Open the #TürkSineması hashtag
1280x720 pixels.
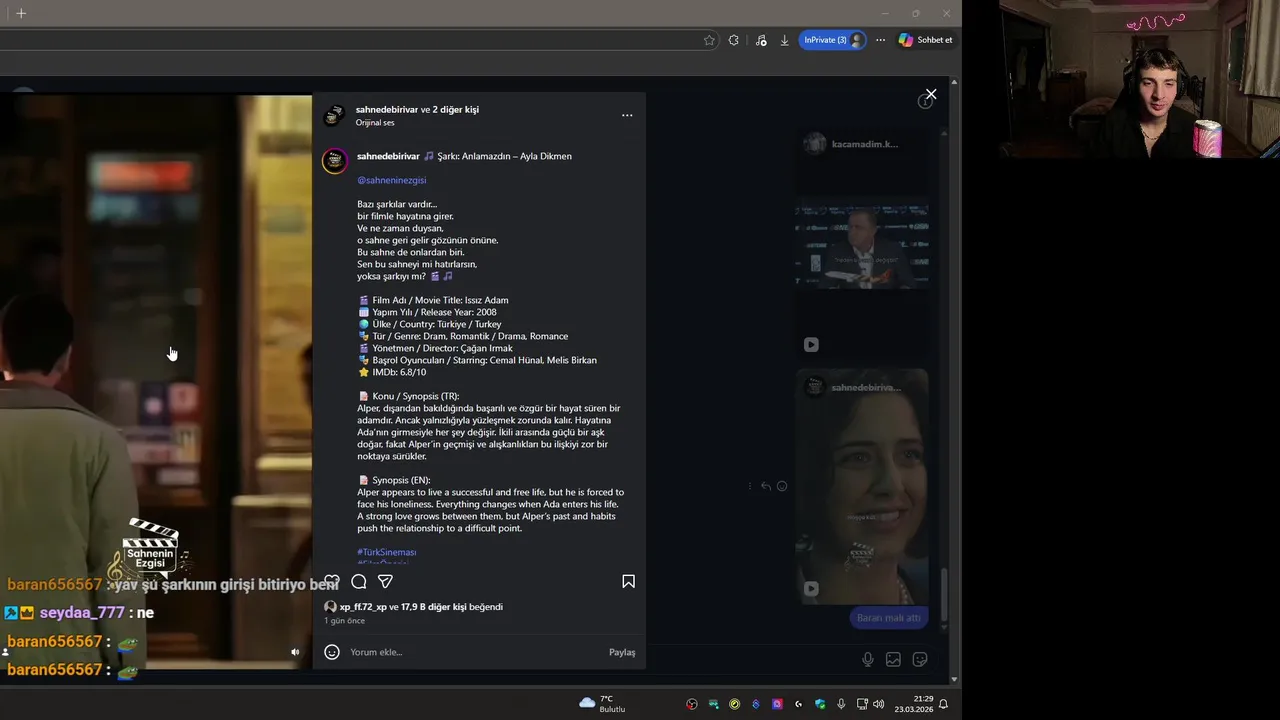386,552
